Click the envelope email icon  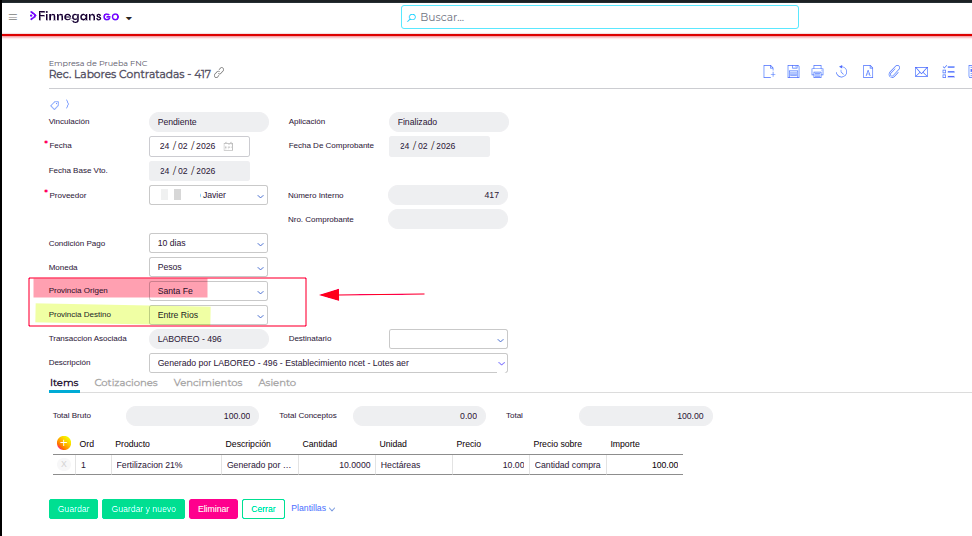(x=921, y=72)
